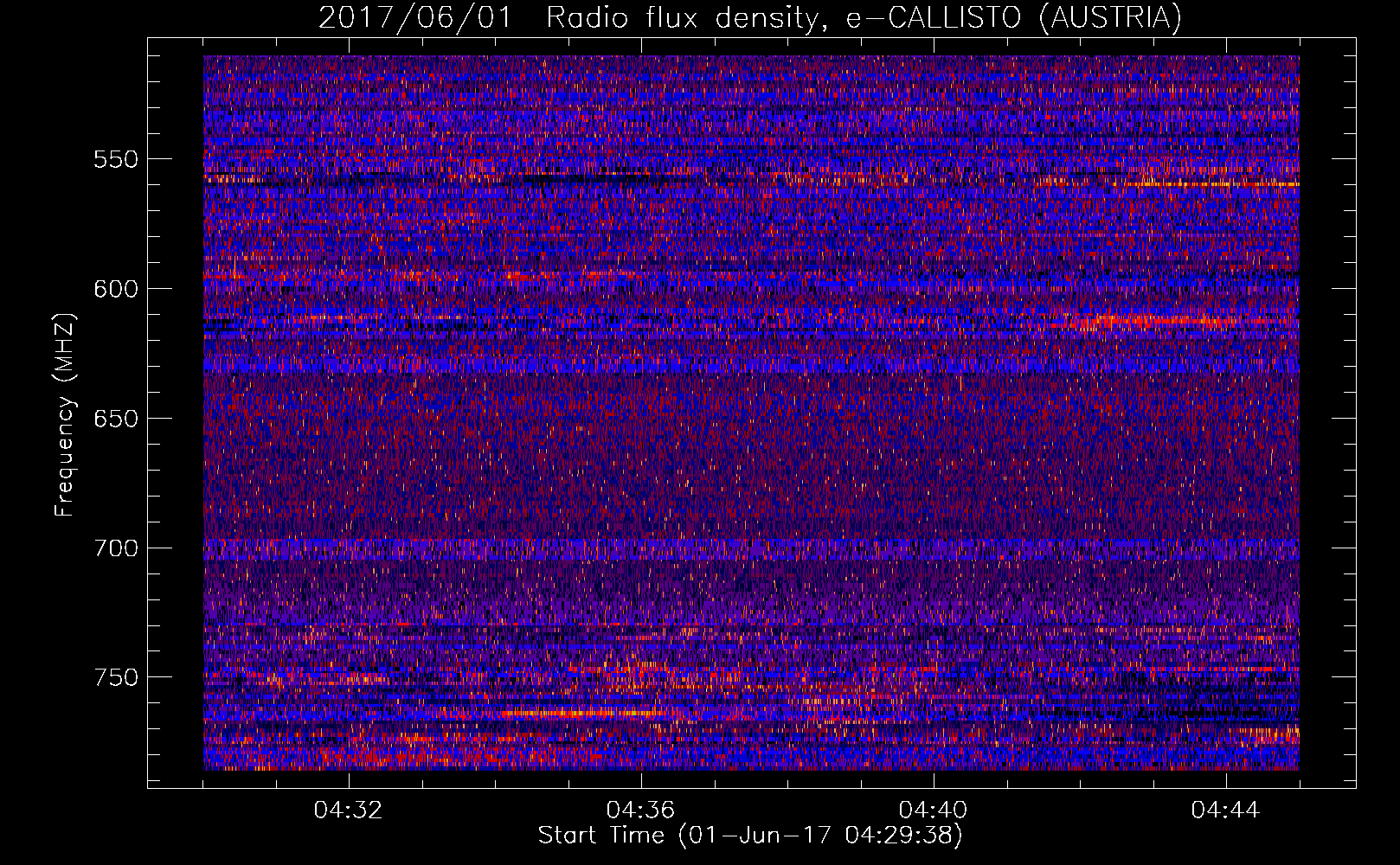Click the plot title 2017/06/01 Radio flux density
The height and width of the screenshot is (865, 1400).
(x=750, y=18)
